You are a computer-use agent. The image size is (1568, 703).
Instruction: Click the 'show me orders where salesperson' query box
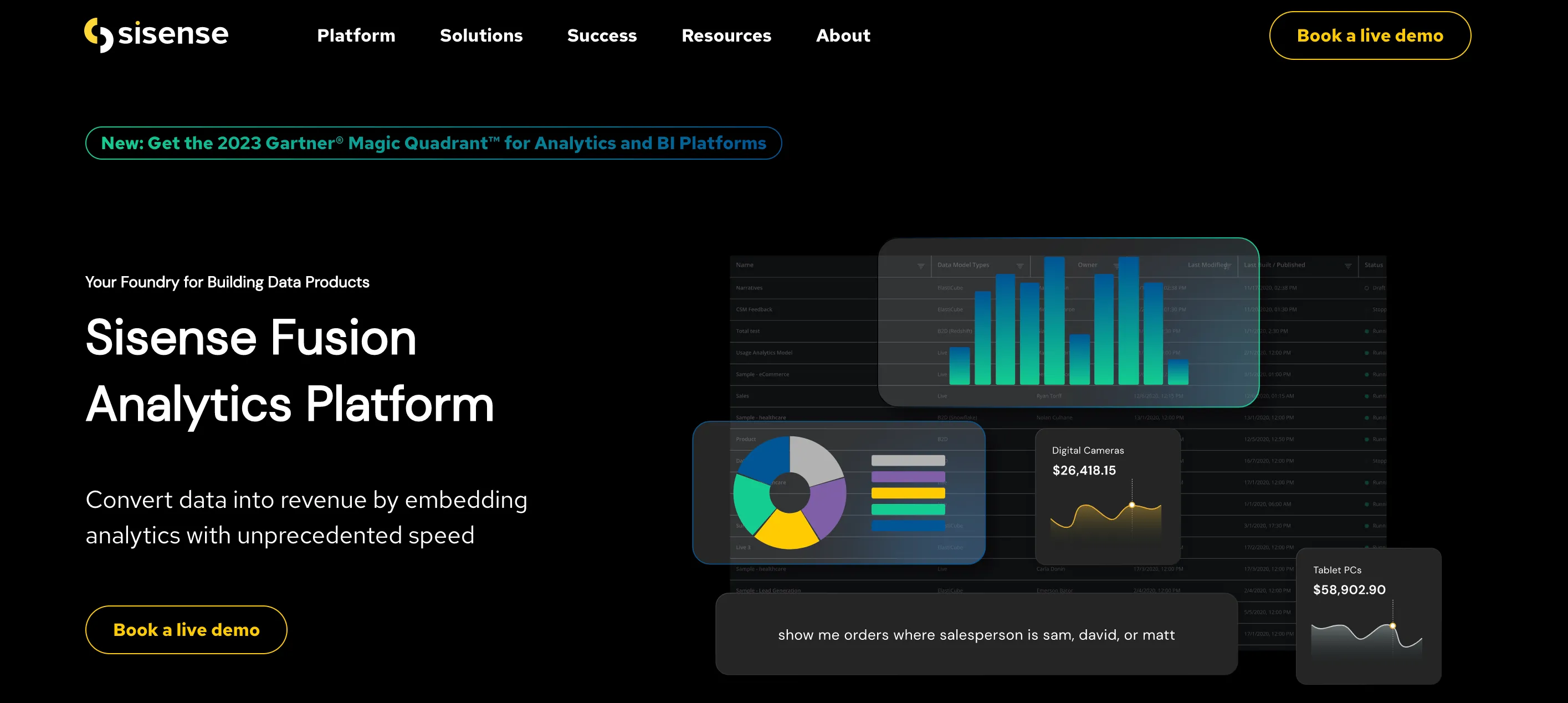[976, 634]
